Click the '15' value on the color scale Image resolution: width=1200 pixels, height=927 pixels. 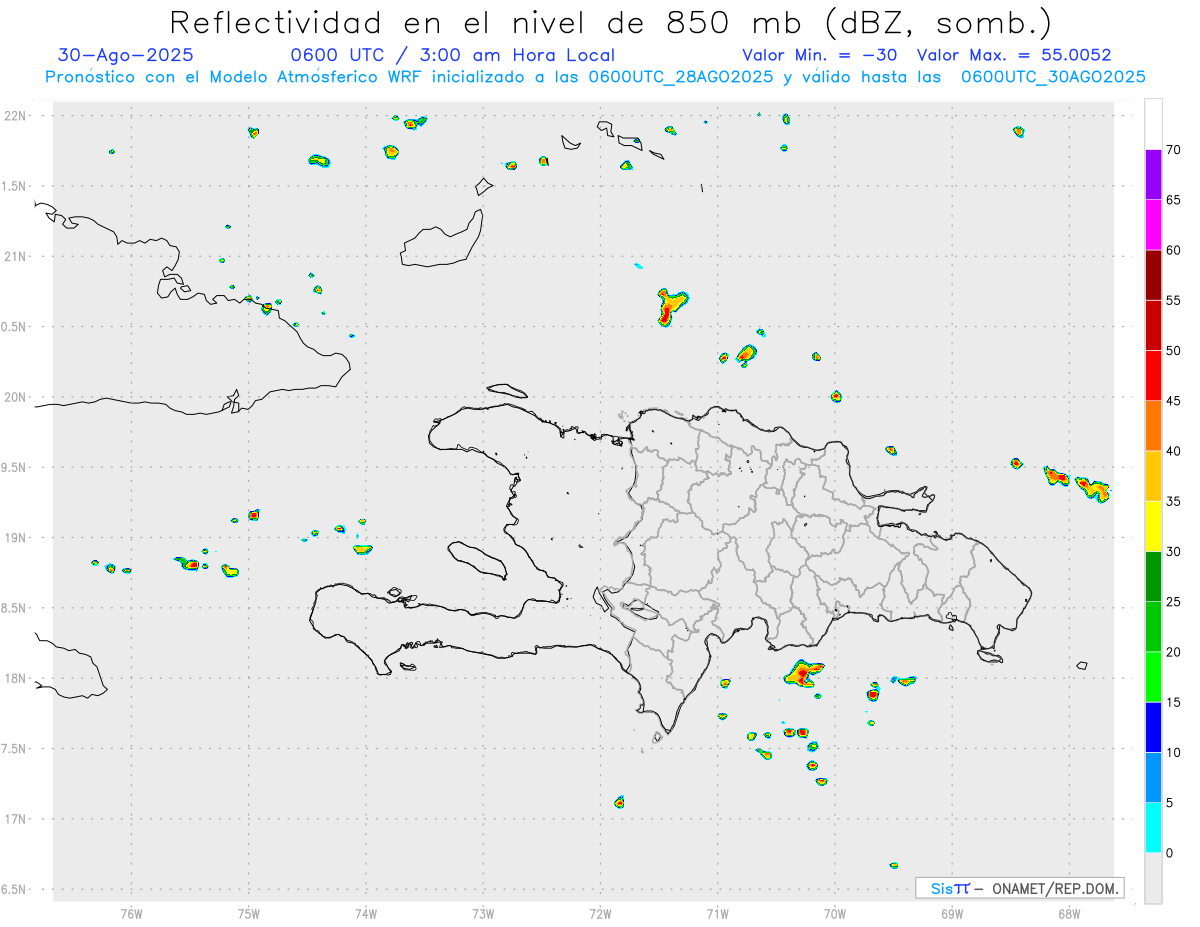(x=1174, y=703)
